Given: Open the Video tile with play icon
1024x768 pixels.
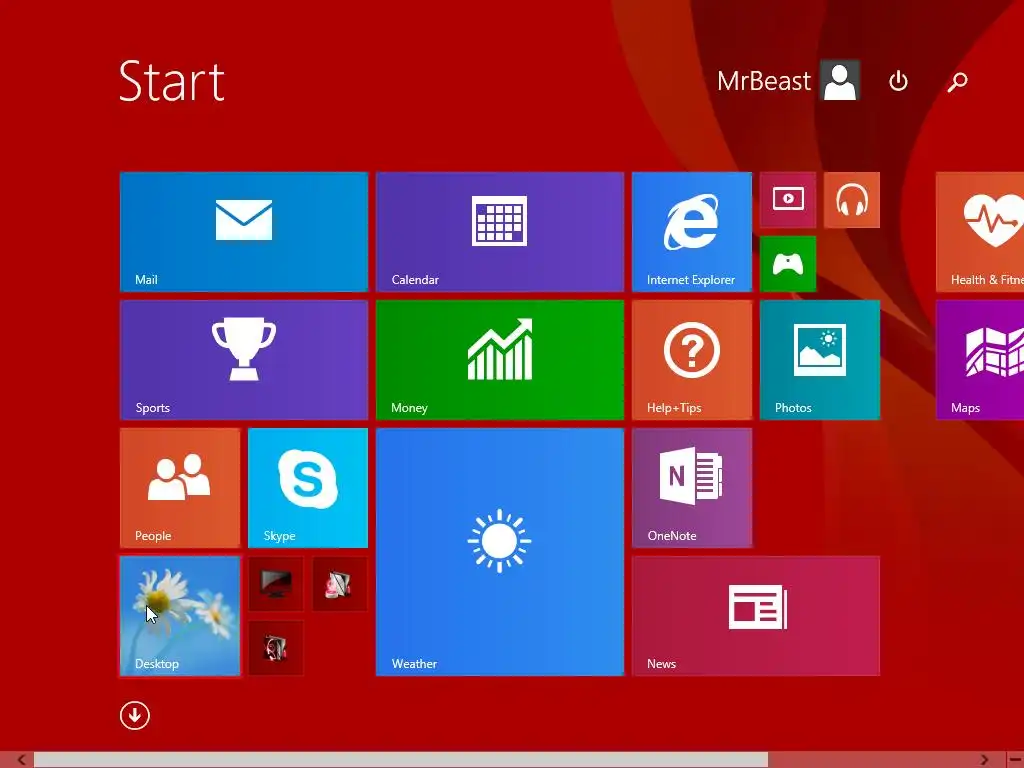Looking at the screenshot, I should click(788, 200).
